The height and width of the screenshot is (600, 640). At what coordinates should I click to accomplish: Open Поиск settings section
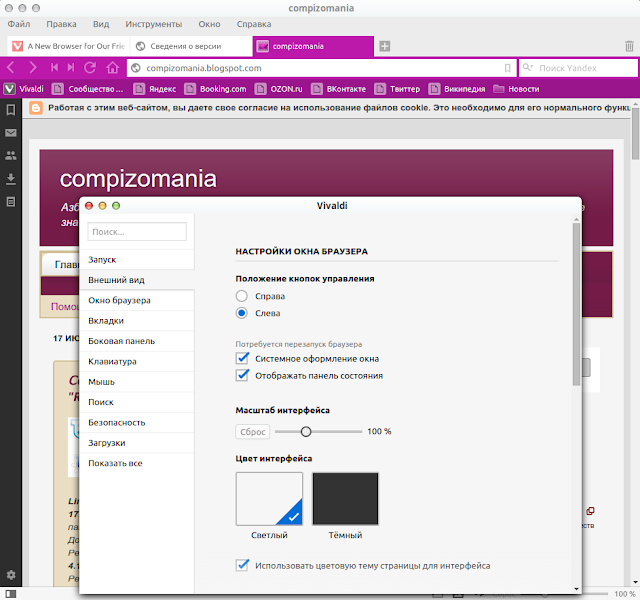click(137, 402)
